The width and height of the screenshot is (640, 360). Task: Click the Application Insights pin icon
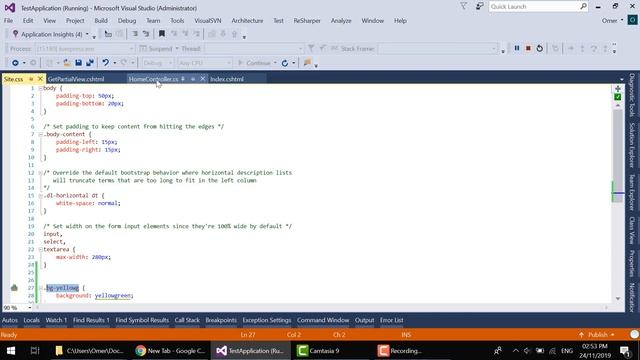pyautogui.click(x=16, y=34)
